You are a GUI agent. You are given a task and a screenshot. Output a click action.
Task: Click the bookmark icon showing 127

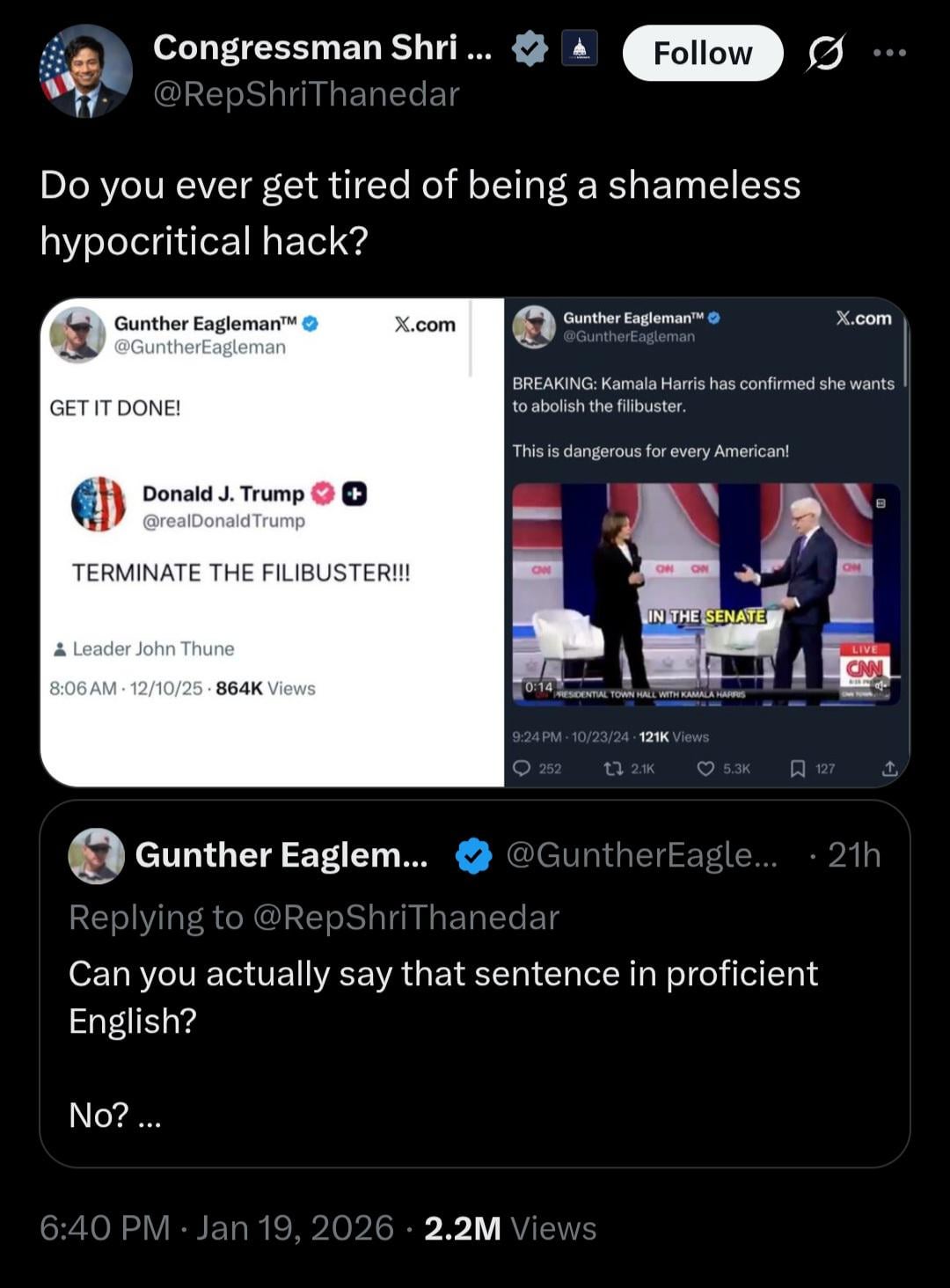pyautogui.click(x=798, y=768)
